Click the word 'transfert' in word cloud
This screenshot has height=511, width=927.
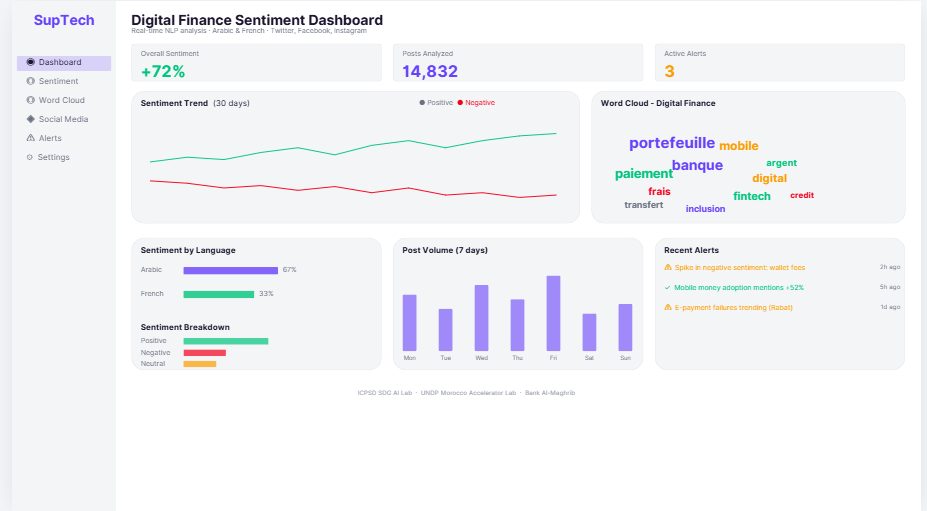644,205
